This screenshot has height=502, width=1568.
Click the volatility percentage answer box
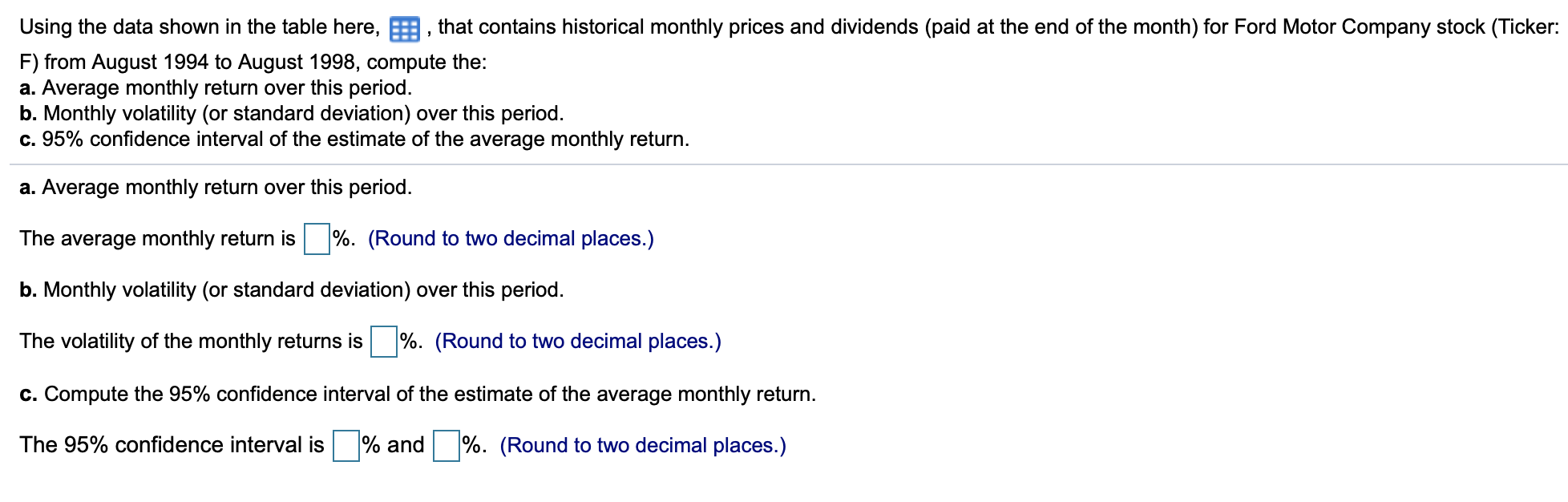pyautogui.click(x=382, y=341)
